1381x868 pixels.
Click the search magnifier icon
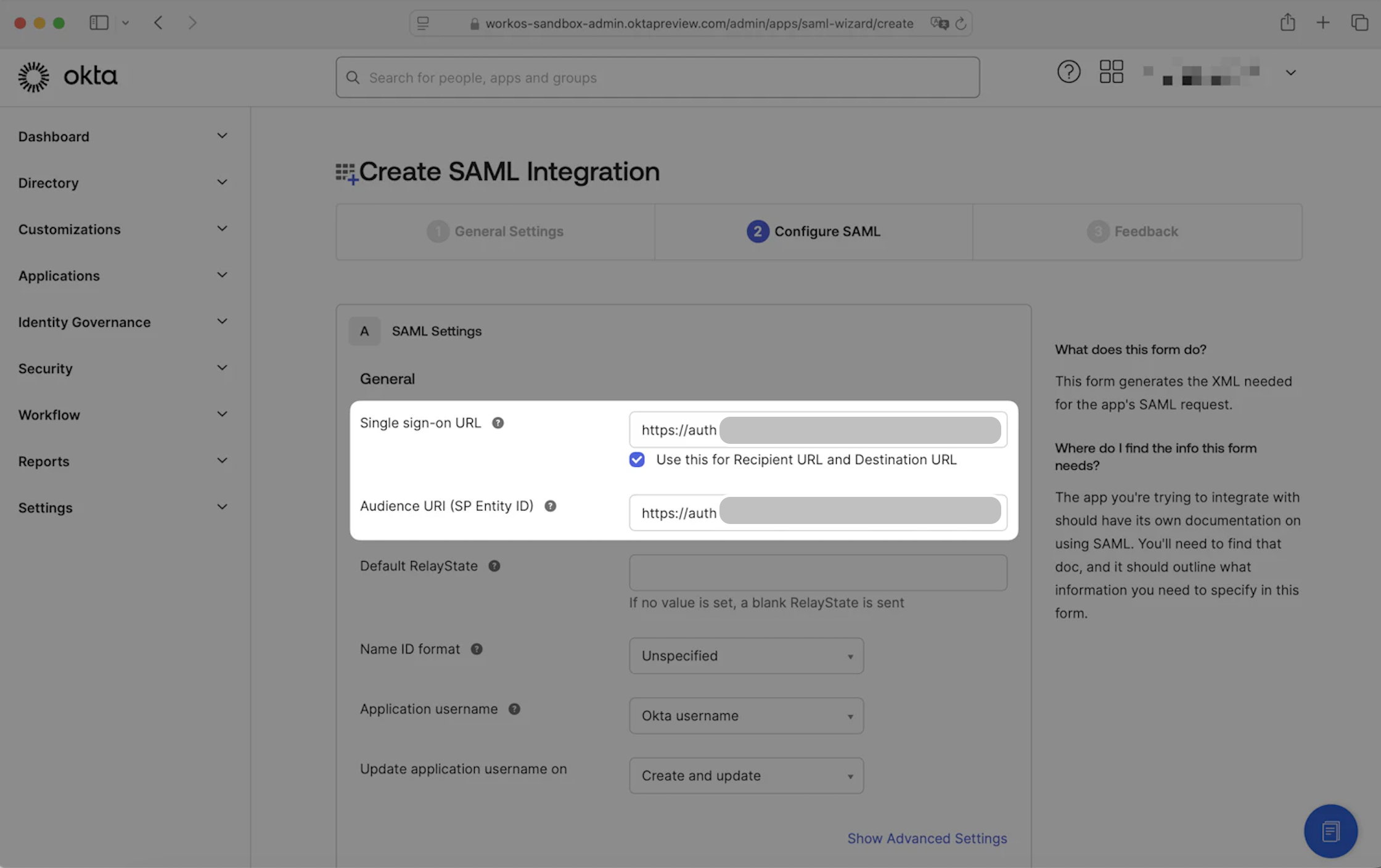(353, 78)
